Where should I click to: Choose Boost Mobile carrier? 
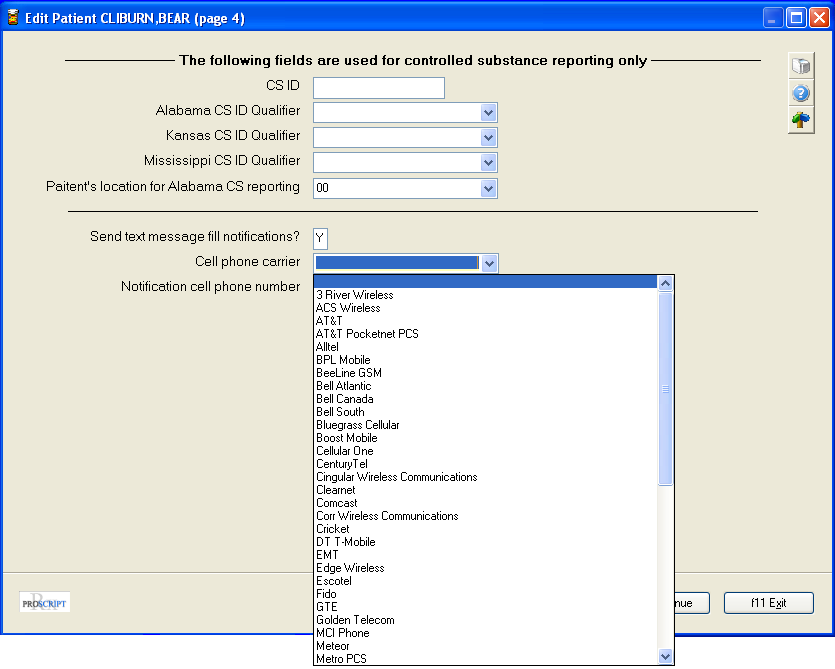click(x=486, y=438)
